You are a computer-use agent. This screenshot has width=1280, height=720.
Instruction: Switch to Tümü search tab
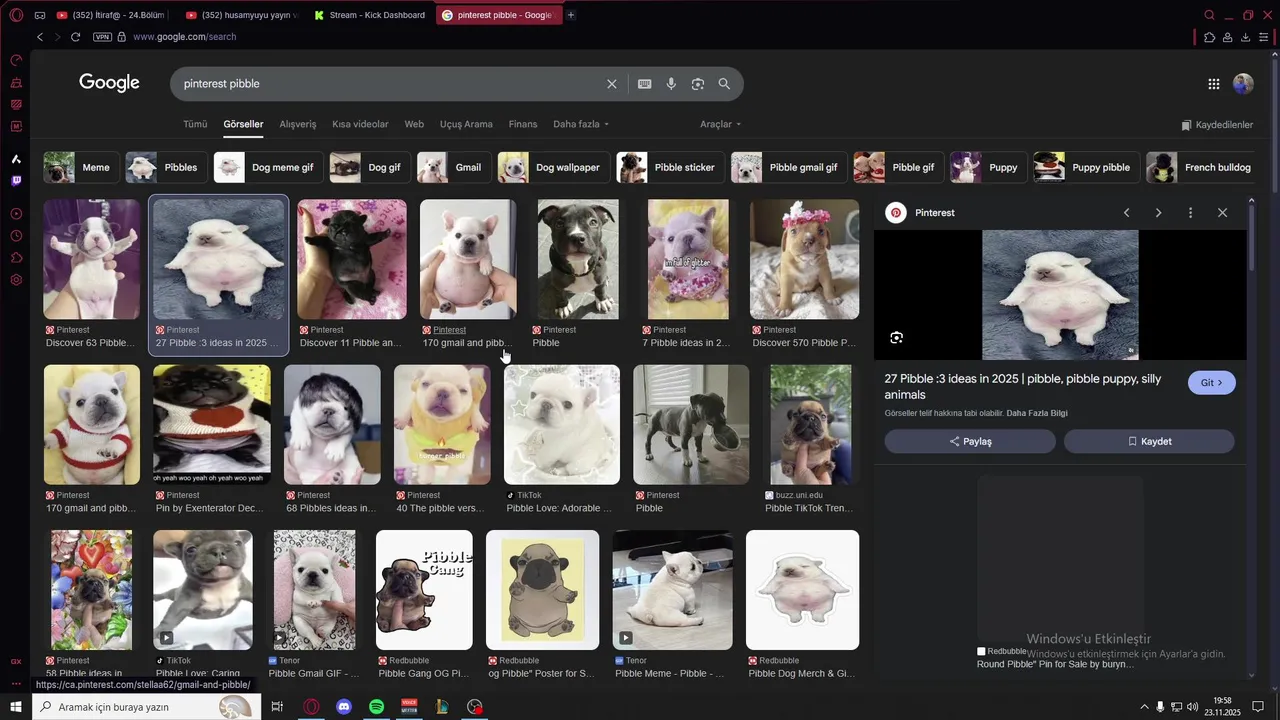[195, 124]
